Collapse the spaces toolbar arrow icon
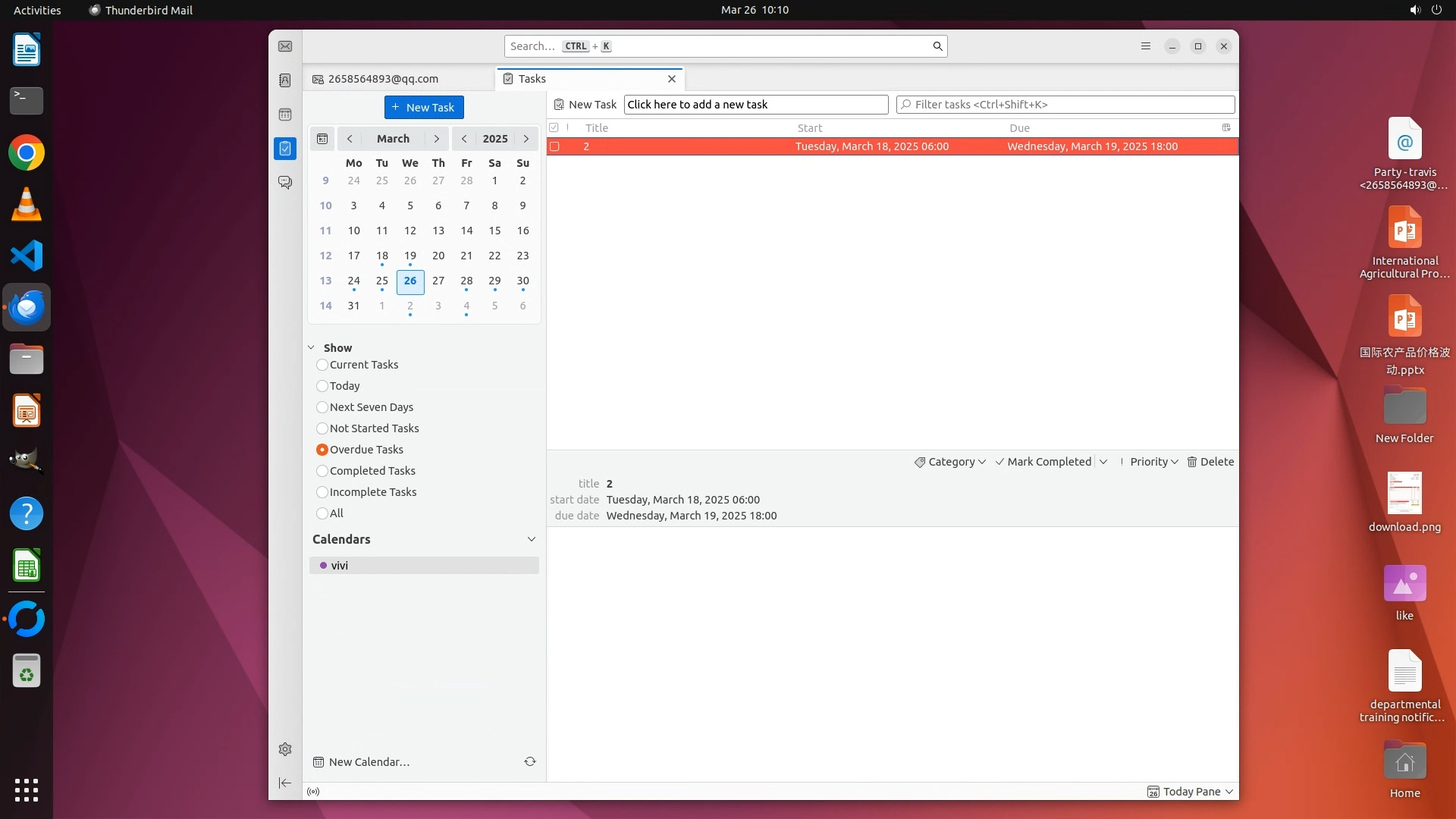The width and height of the screenshot is (1456, 819). [285, 783]
